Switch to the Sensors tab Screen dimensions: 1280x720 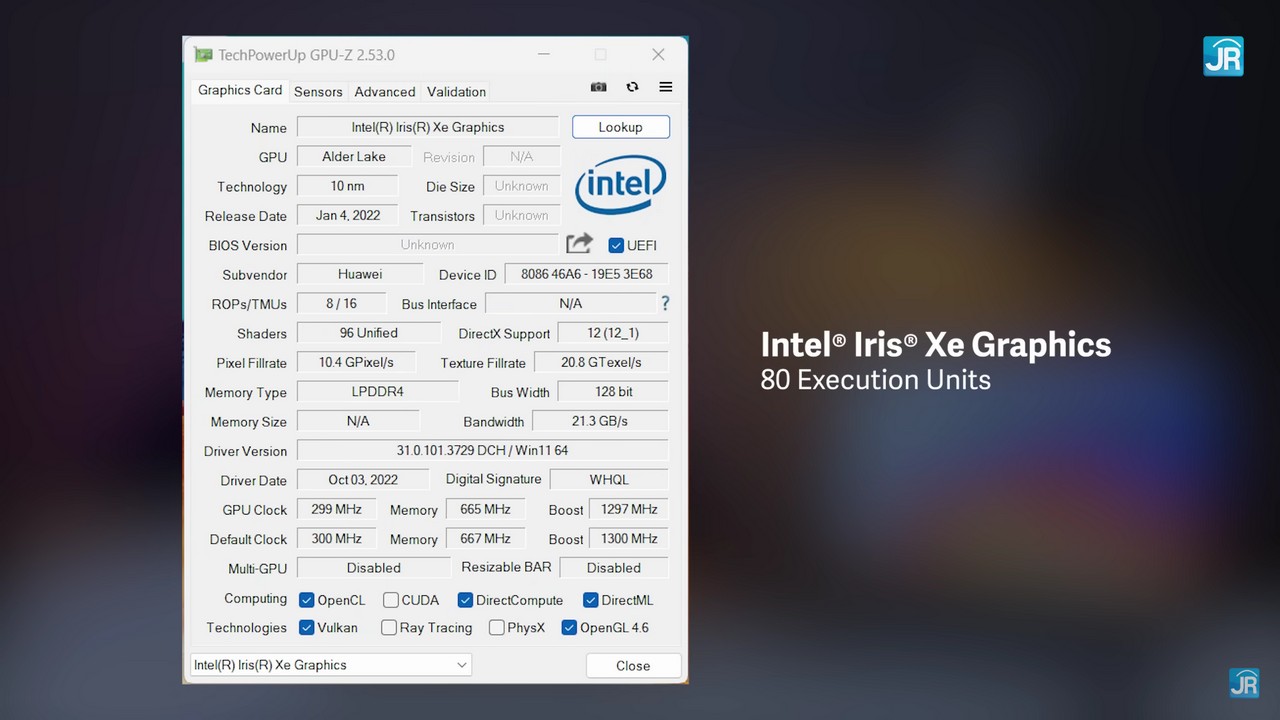(318, 91)
